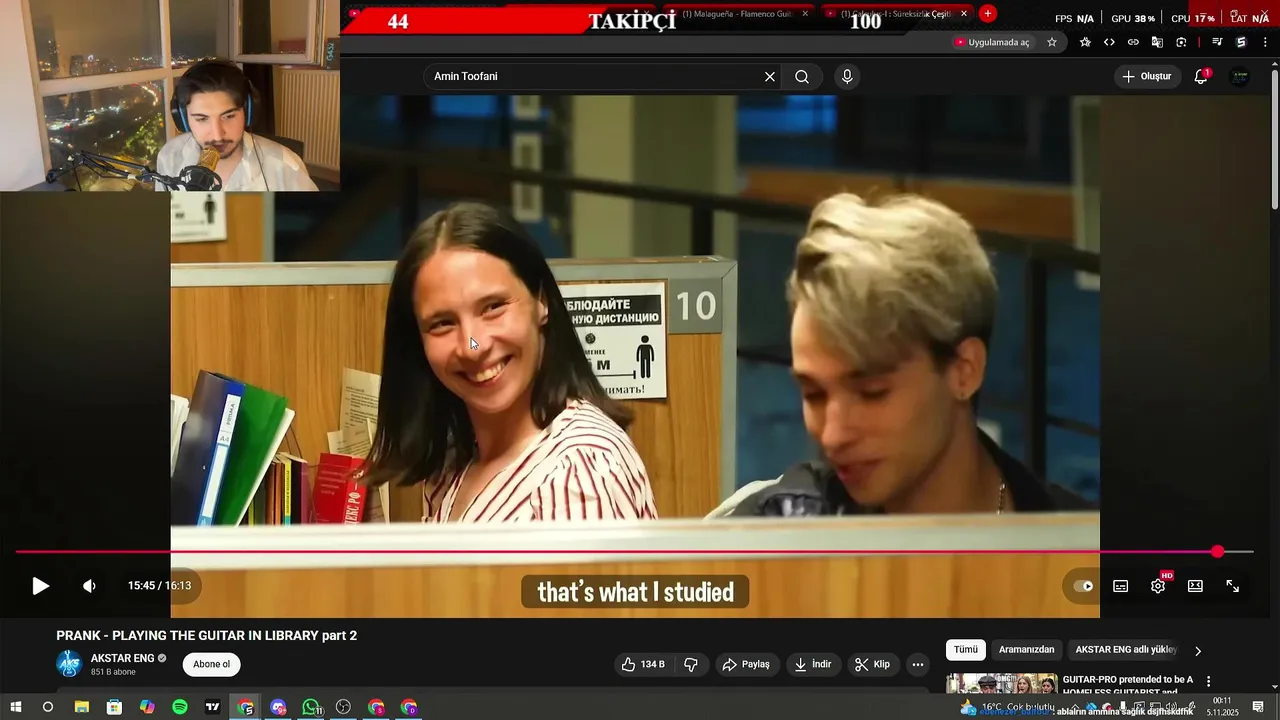Select the Aramanızdan filter chip
The width and height of the screenshot is (1280, 720).
pyautogui.click(x=1027, y=650)
